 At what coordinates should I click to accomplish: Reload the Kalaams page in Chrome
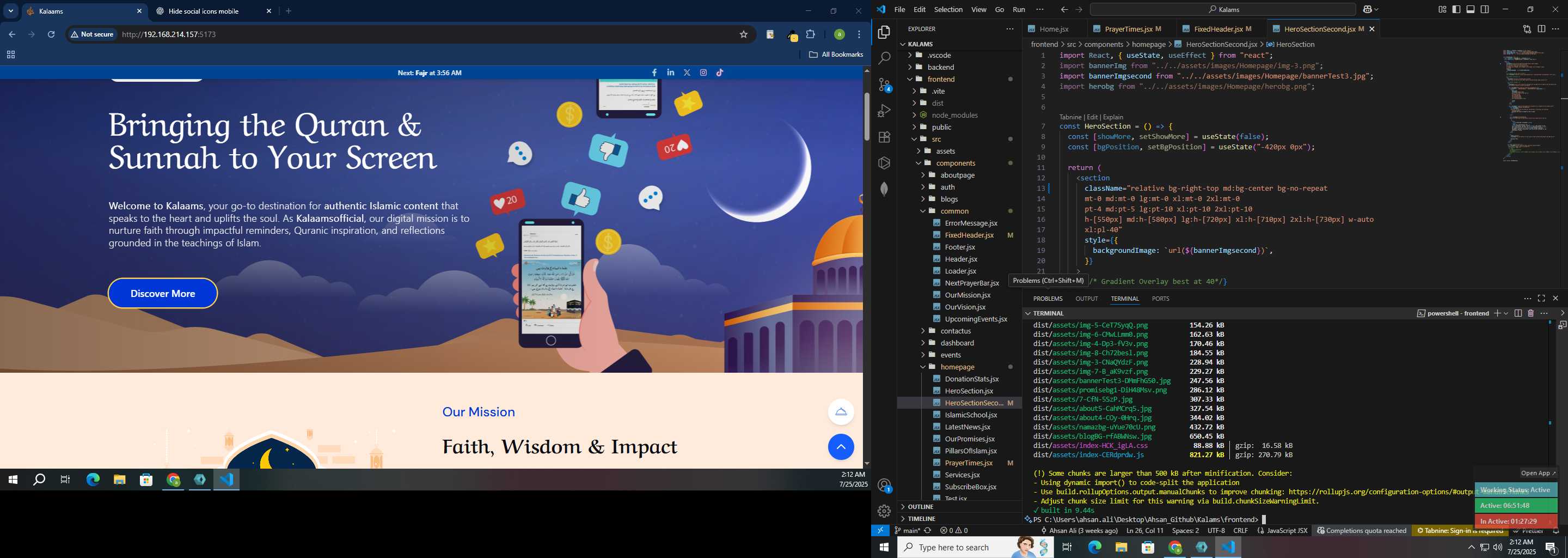pos(52,35)
